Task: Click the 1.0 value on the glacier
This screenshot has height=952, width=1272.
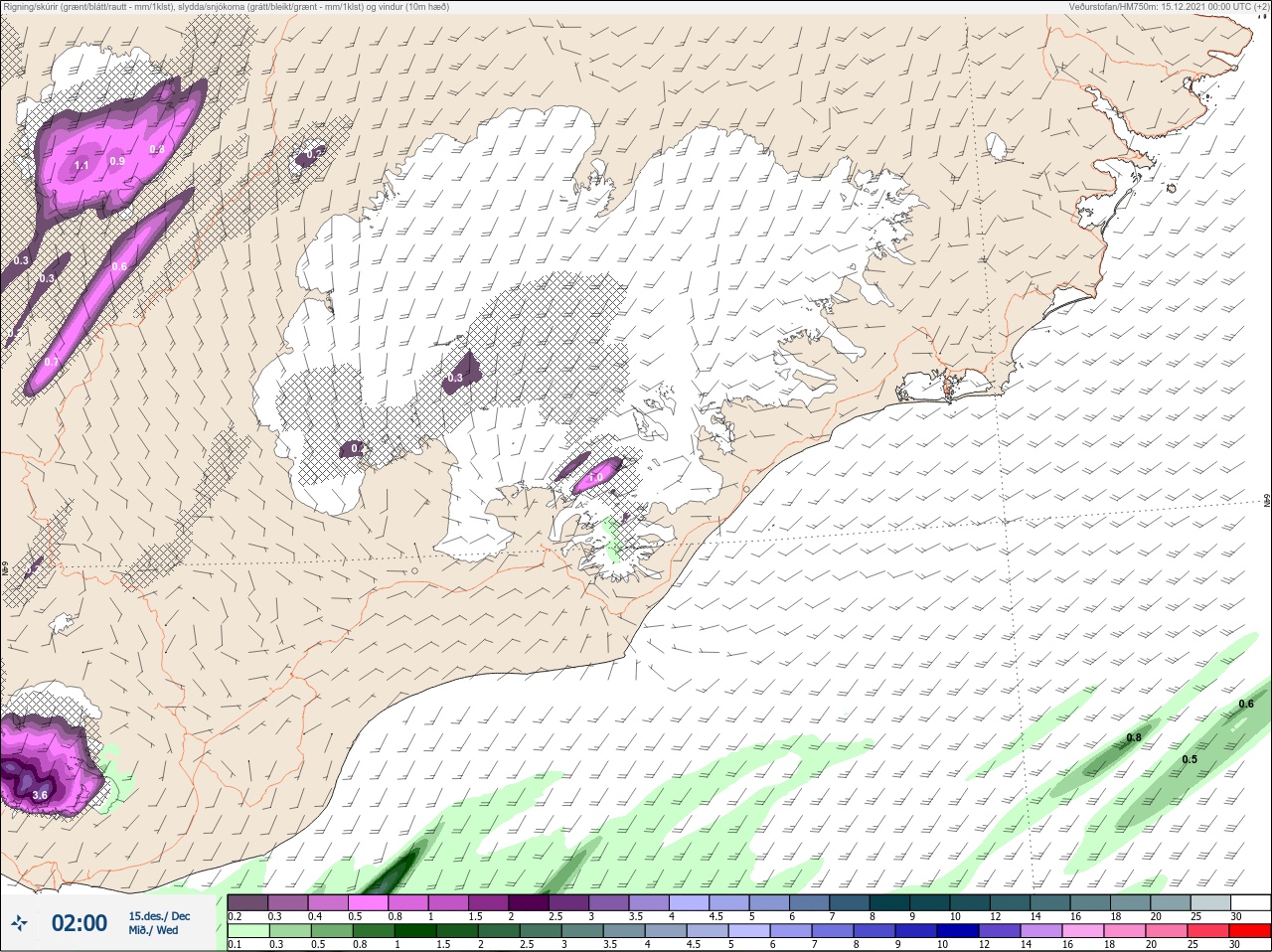Action: point(596,478)
